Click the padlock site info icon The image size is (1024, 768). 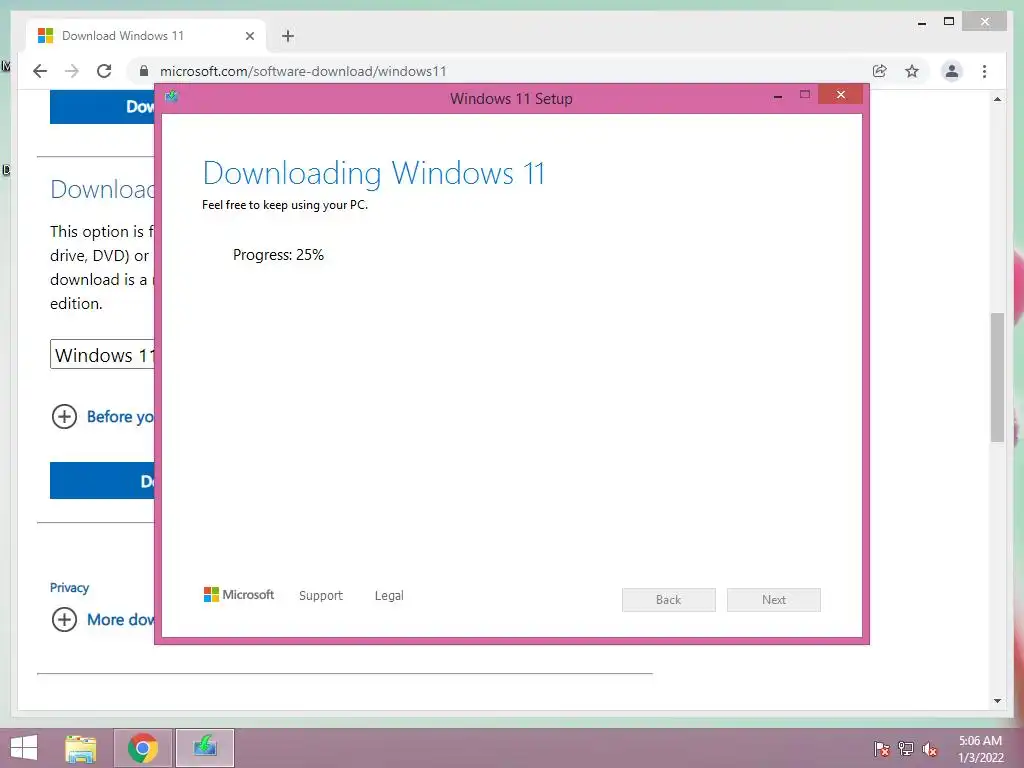click(x=144, y=71)
